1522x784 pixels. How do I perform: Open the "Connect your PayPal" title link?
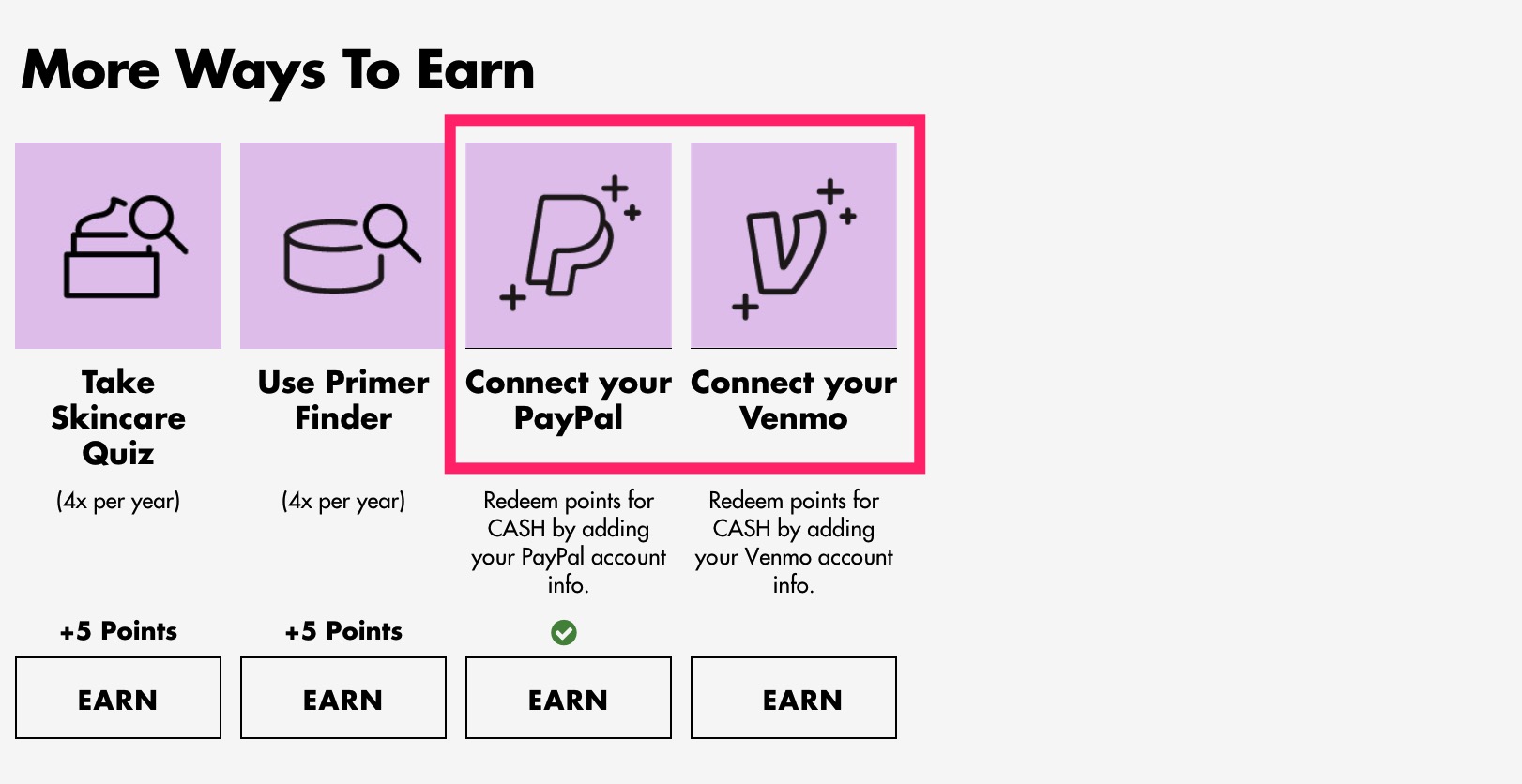point(569,400)
